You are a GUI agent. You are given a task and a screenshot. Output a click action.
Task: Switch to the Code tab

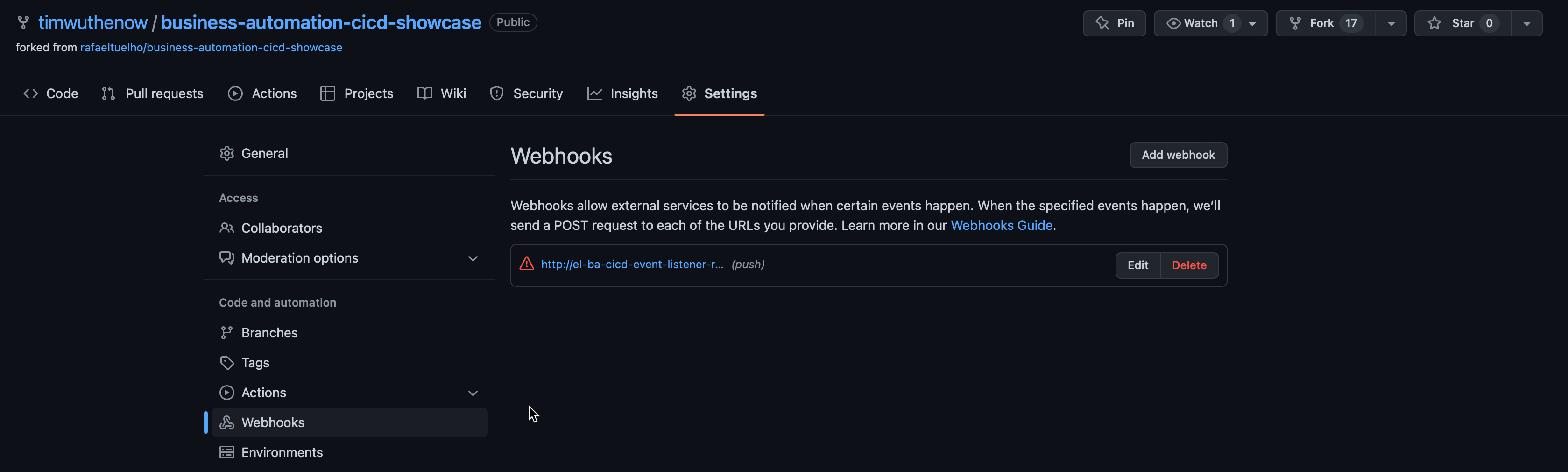[x=50, y=93]
